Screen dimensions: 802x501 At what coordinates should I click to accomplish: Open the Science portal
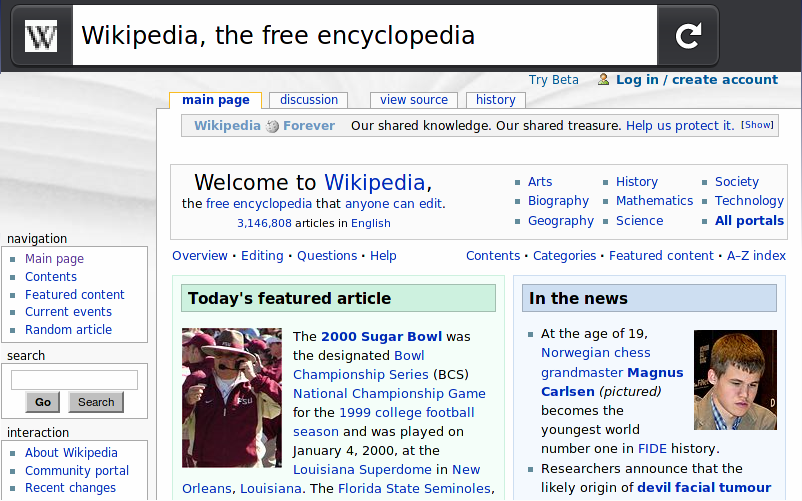639,221
